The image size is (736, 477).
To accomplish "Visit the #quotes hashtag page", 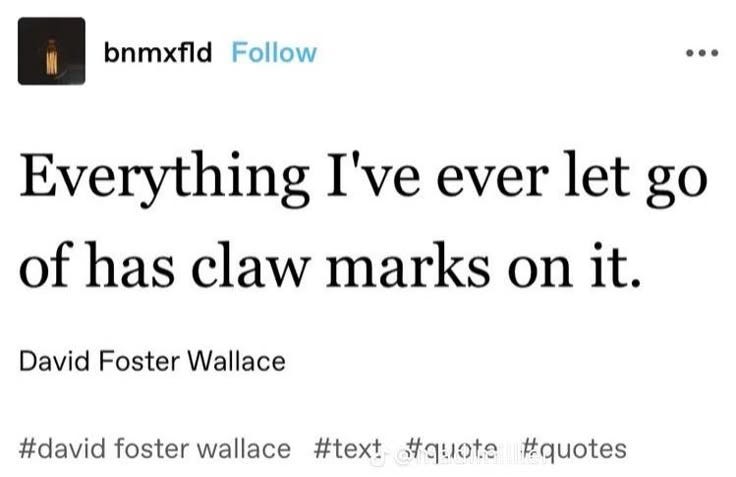I will pos(575,448).
